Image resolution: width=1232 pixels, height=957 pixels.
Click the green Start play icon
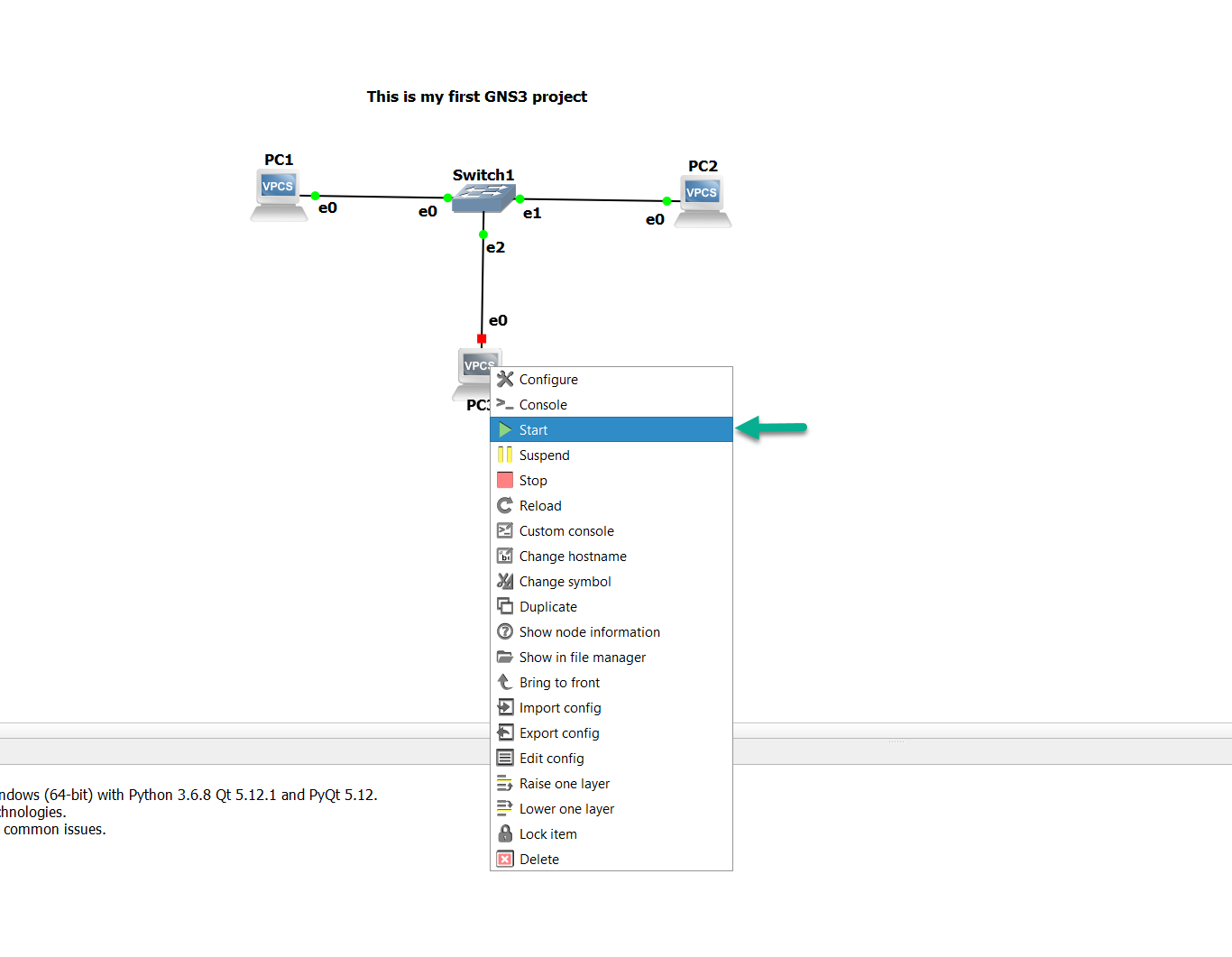(505, 429)
